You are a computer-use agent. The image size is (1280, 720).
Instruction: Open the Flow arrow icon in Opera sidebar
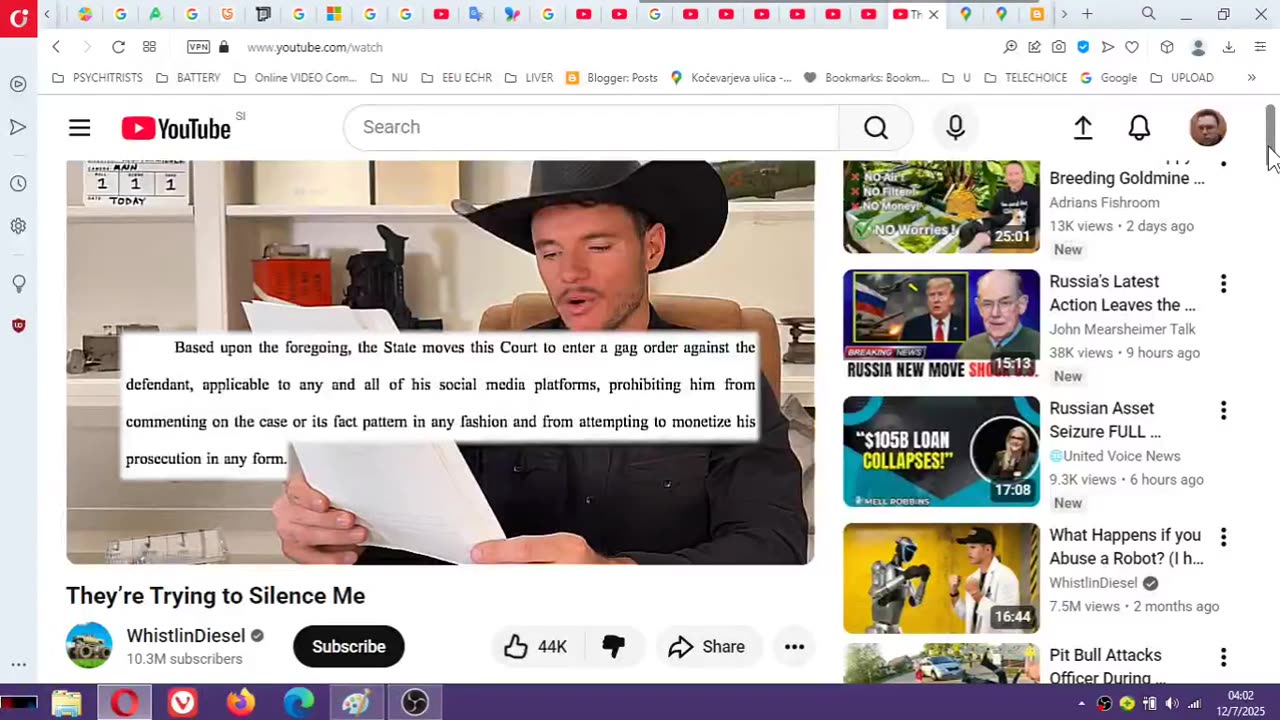[x=18, y=127]
